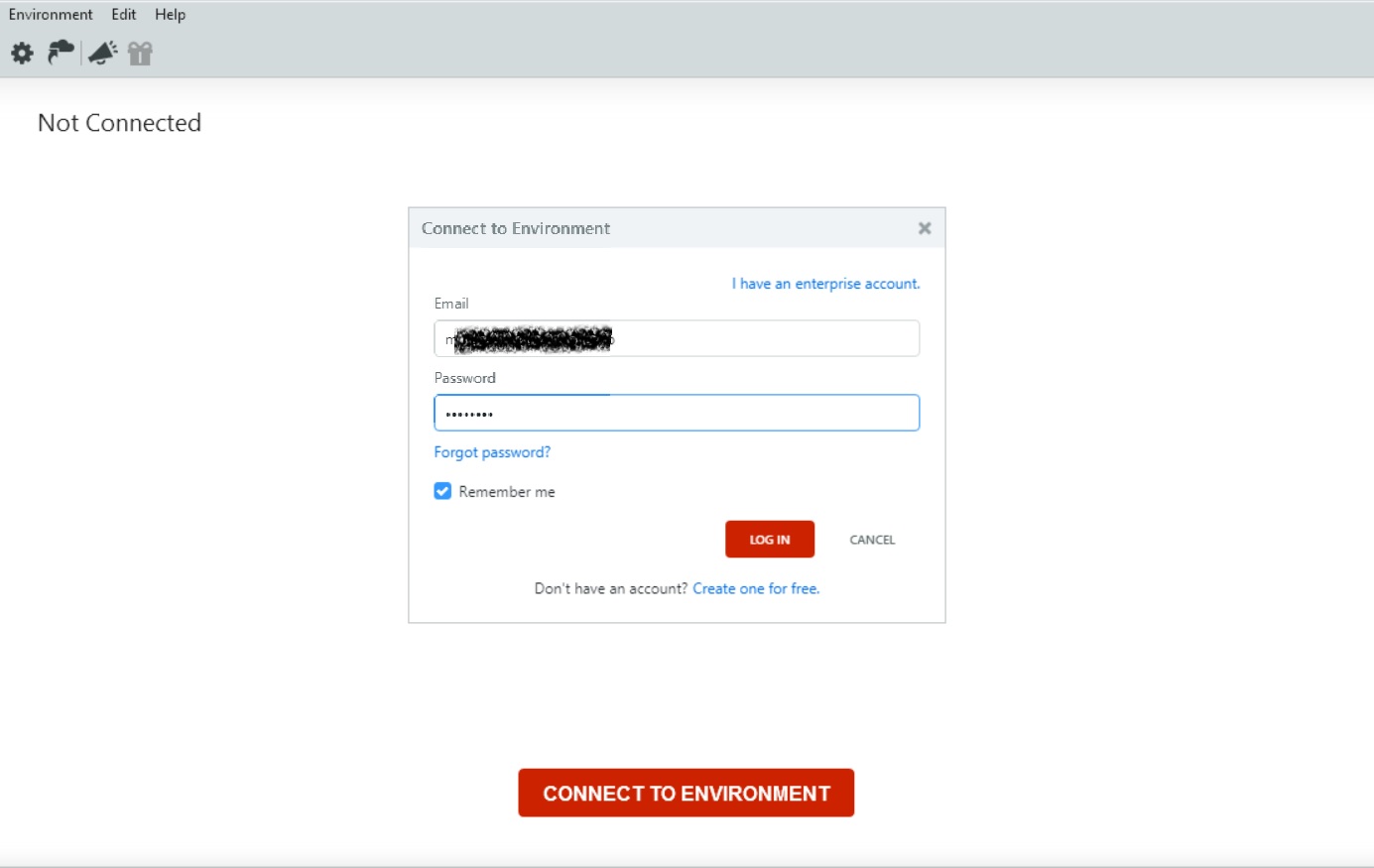Screen dimensions: 1374x868
Task: Toggle the Remember me checkbox
Action: click(442, 491)
